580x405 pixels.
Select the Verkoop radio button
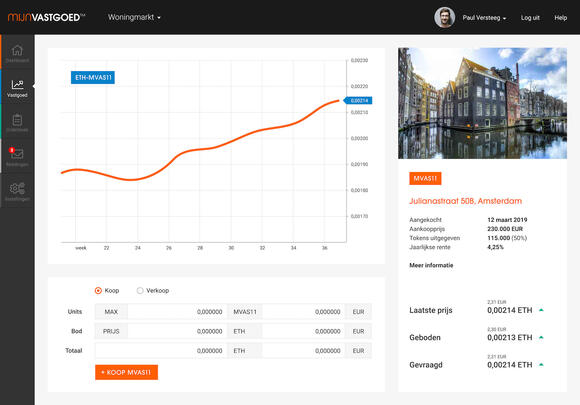[x=140, y=291]
